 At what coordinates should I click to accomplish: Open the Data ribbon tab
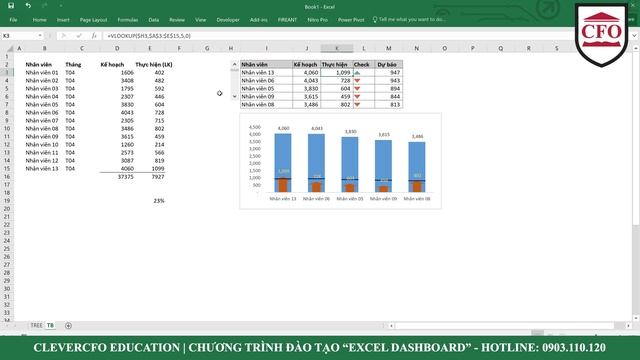[154, 20]
